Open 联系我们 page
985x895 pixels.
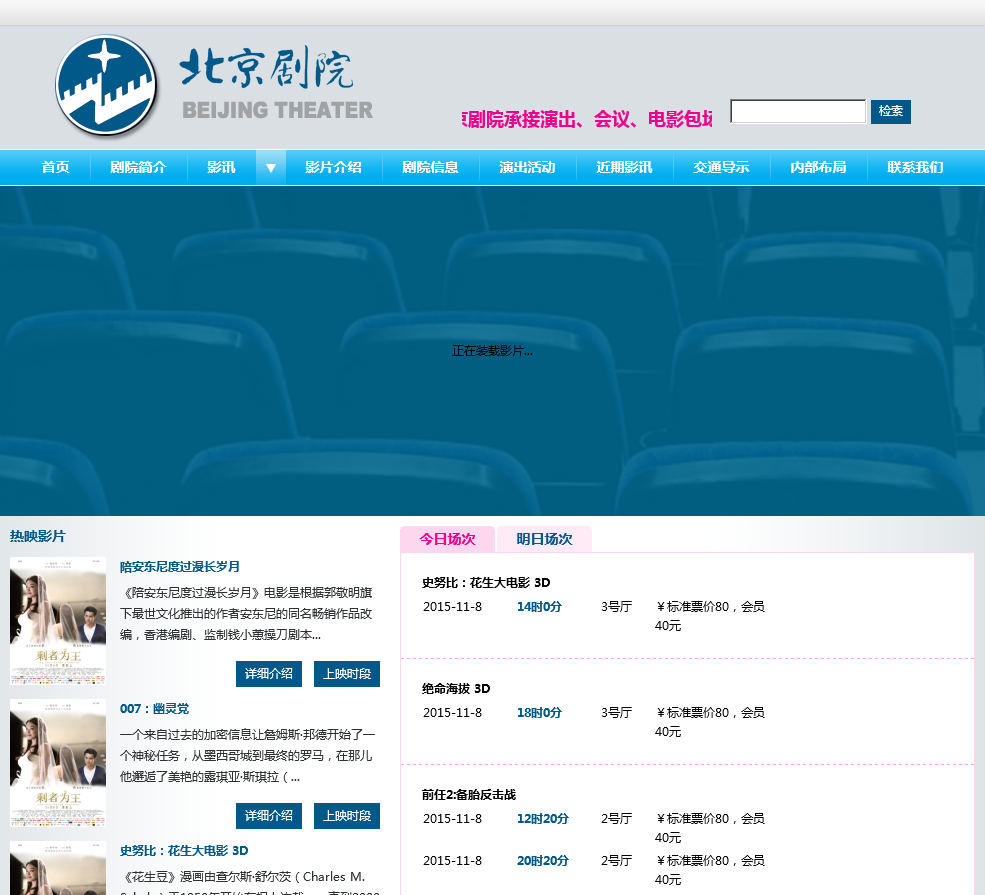click(915, 168)
